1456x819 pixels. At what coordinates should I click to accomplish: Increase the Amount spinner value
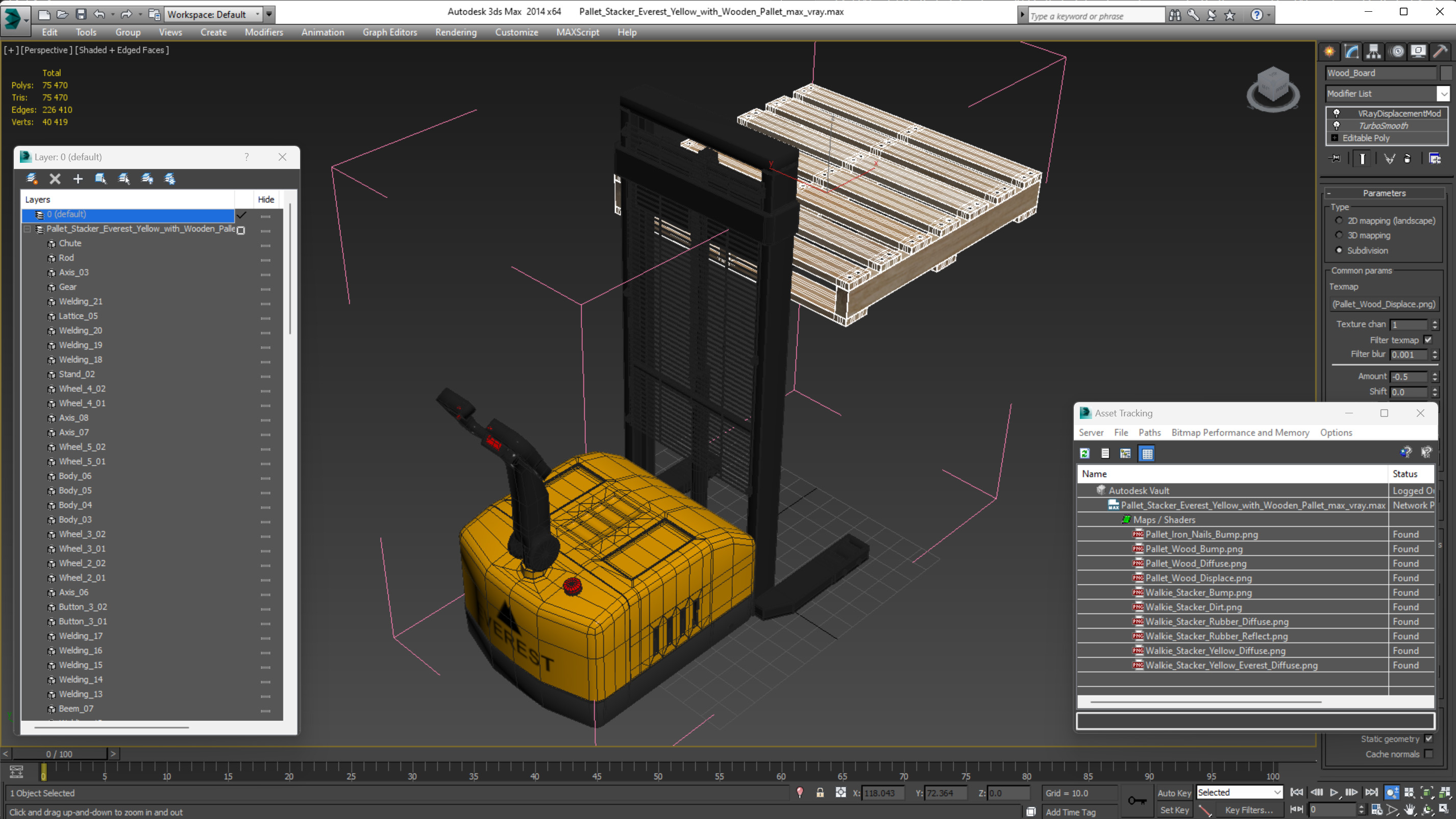[x=1435, y=374]
